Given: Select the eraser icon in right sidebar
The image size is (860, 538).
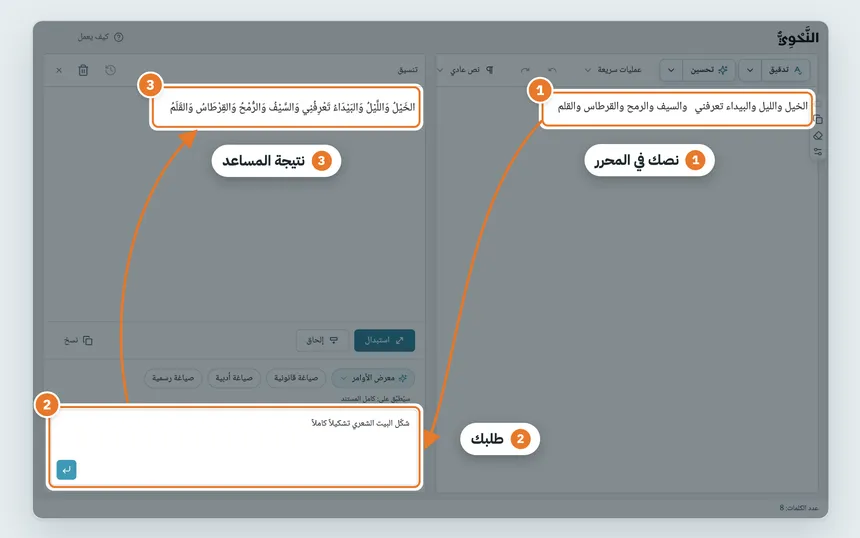Looking at the screenshot, I should (x=818, y=135).
